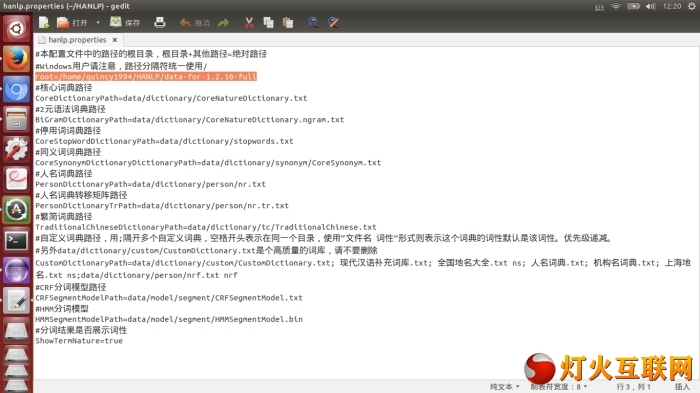Click the TraditionalChineseDictionaryPath line
This screenshot has height=393, width=700.
(x=206, y=227)
